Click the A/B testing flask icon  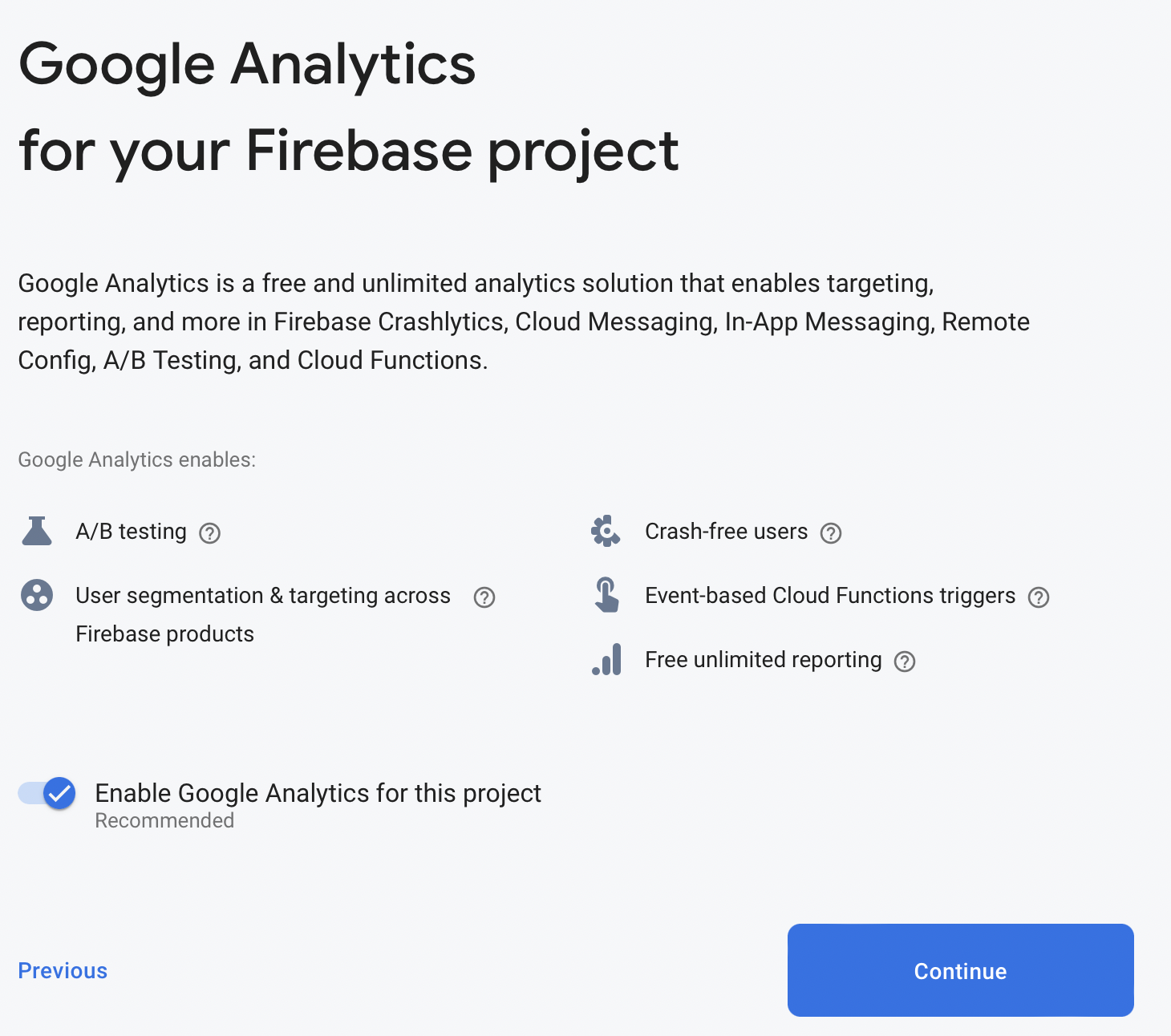[37, 532]
